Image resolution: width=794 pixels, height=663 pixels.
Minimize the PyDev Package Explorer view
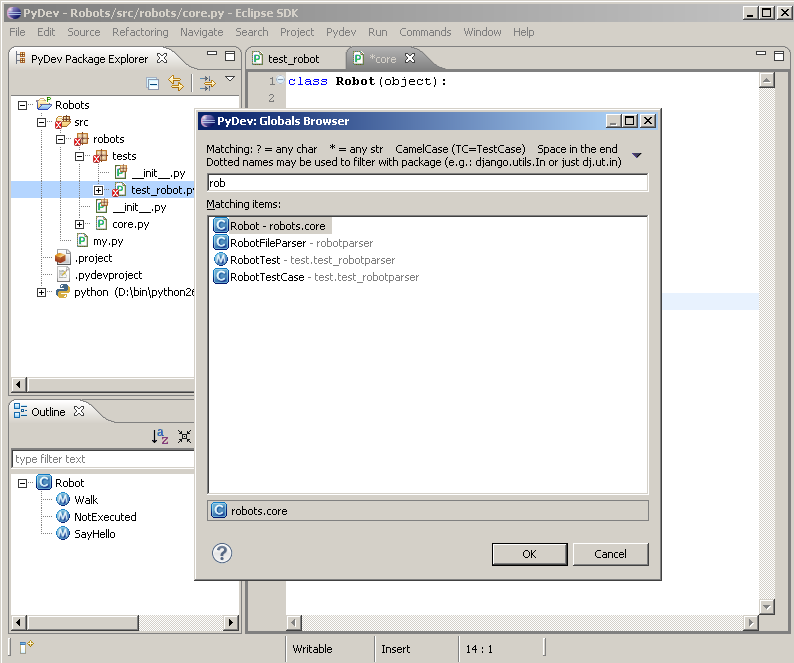pos(212,53)
